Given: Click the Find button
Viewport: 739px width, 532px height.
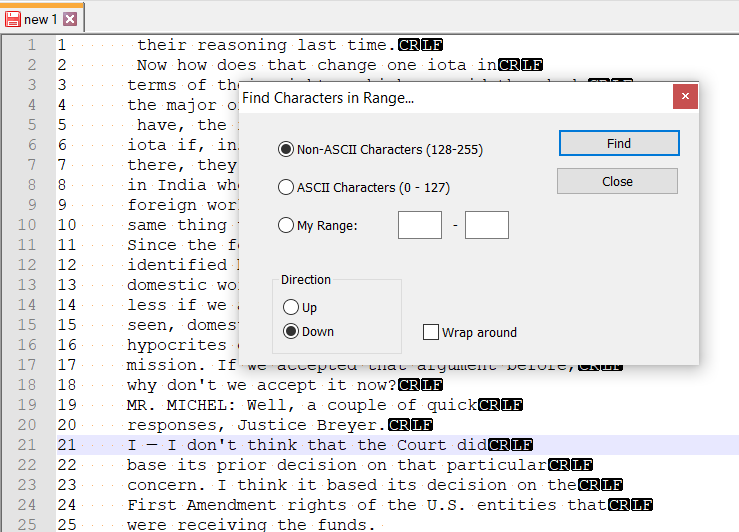Looking at the screenshot, I should tap(619, 143).
